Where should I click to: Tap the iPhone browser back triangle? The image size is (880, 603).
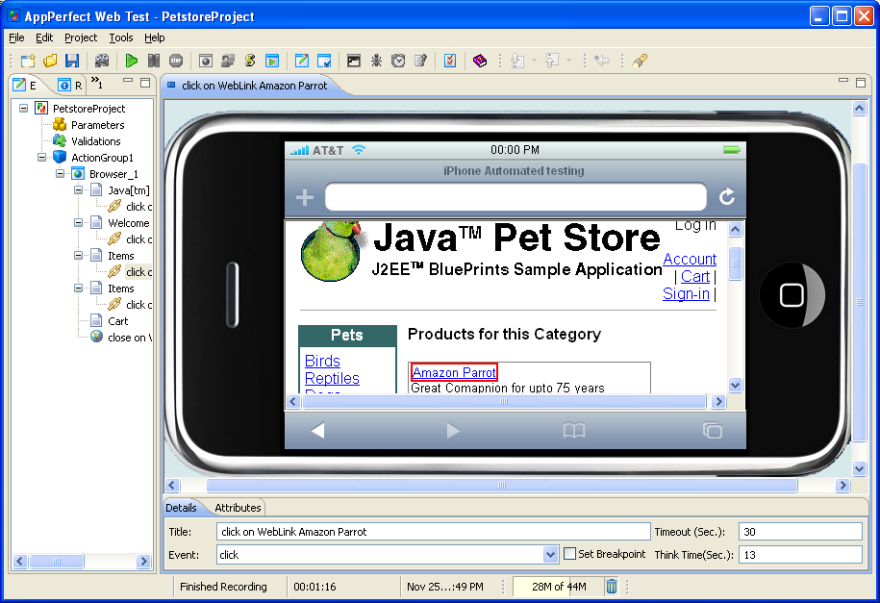[318, 431]
